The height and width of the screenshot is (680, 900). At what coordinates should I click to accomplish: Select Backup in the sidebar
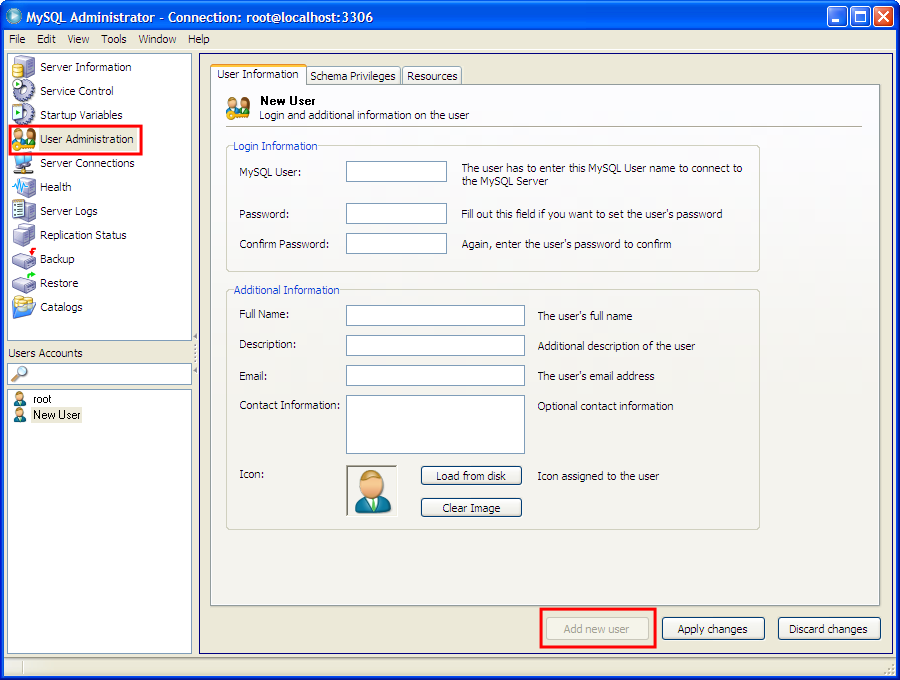[57, 259]
